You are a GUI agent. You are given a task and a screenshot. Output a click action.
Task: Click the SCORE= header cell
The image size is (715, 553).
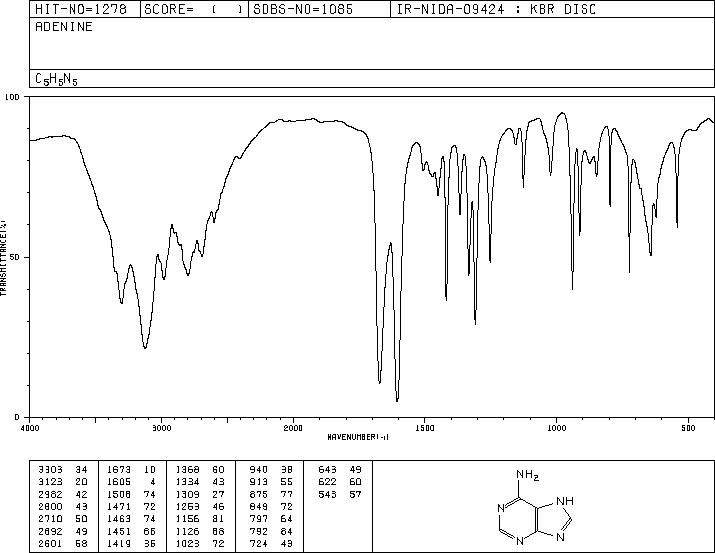(194, 9)
